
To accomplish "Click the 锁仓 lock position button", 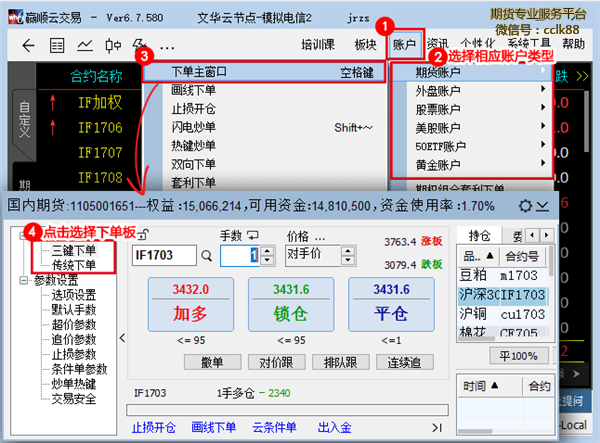I will [x=291, y=304].
